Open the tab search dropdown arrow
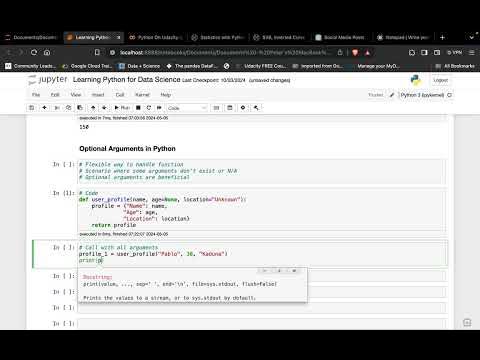Screen dimensions: 480x360 [x=472, y=37]
